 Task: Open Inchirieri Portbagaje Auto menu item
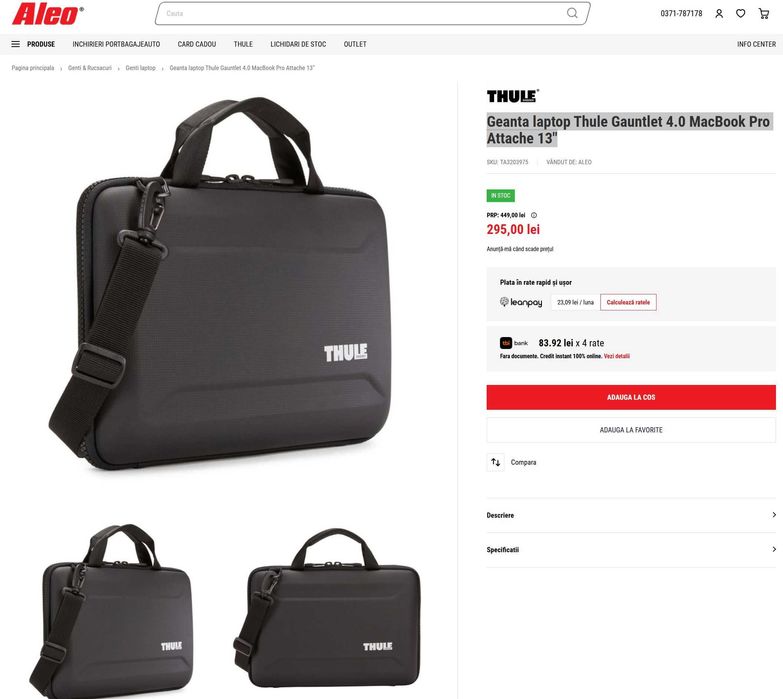(116, 44)
